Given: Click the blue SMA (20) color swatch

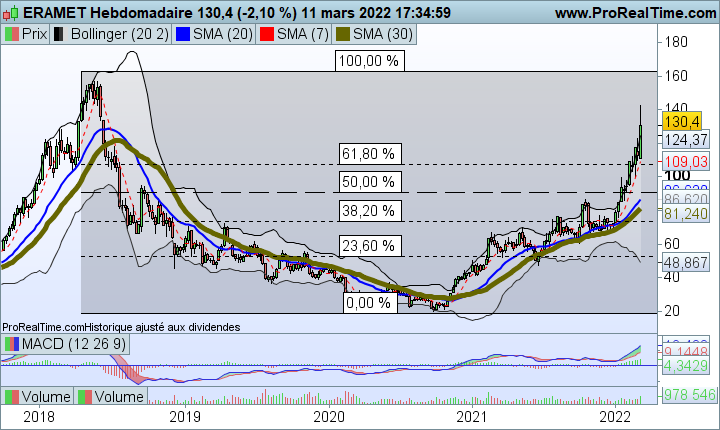Looking at the screenshot, I should (183, 34).
